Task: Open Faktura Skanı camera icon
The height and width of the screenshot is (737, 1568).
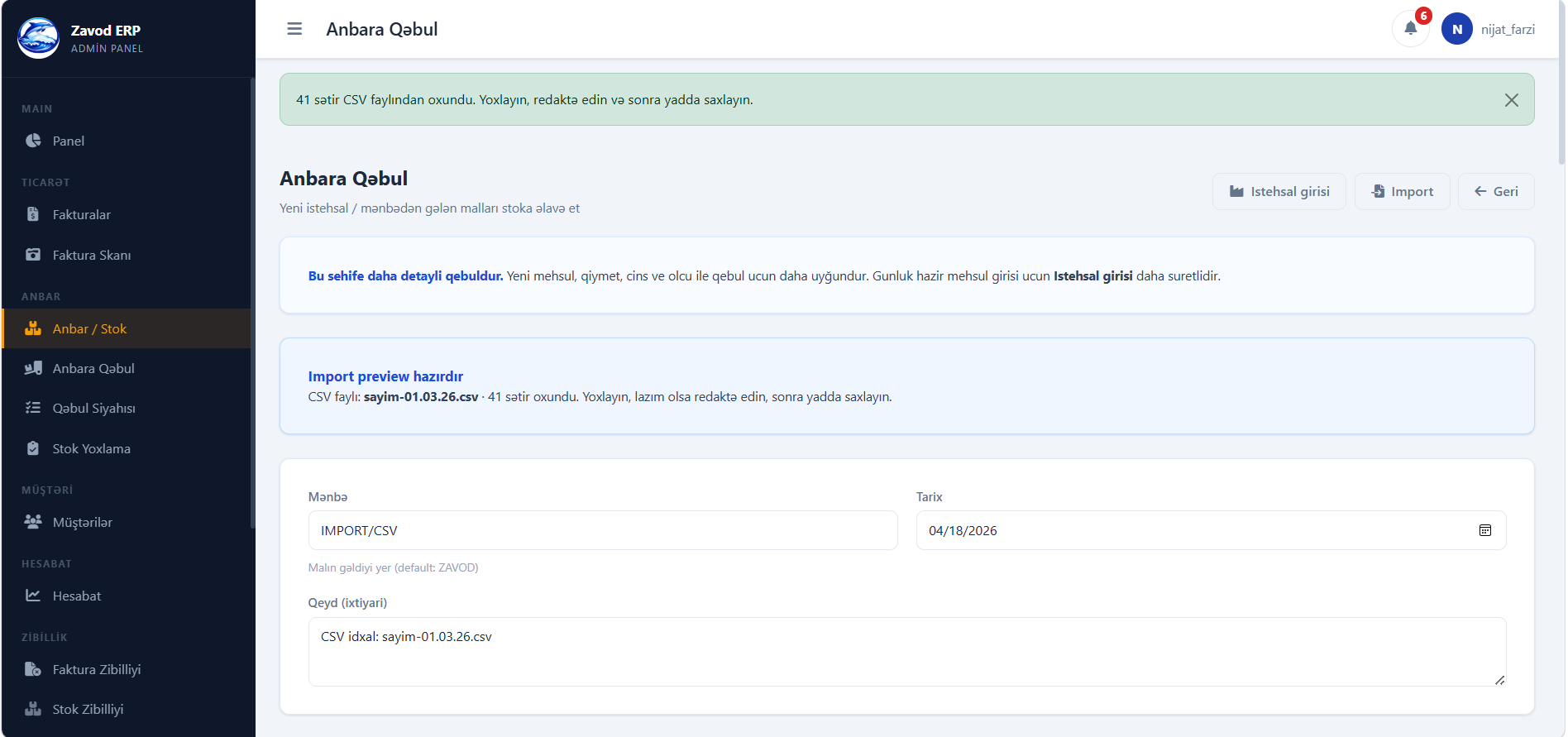Action: [33, 255]
